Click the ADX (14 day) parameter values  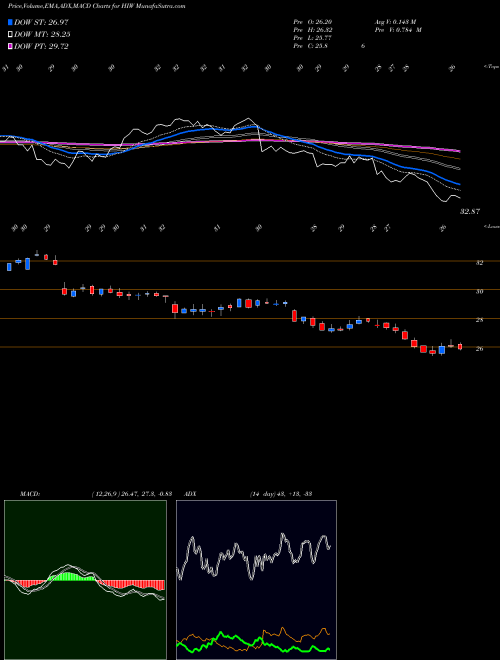(280, 494)
